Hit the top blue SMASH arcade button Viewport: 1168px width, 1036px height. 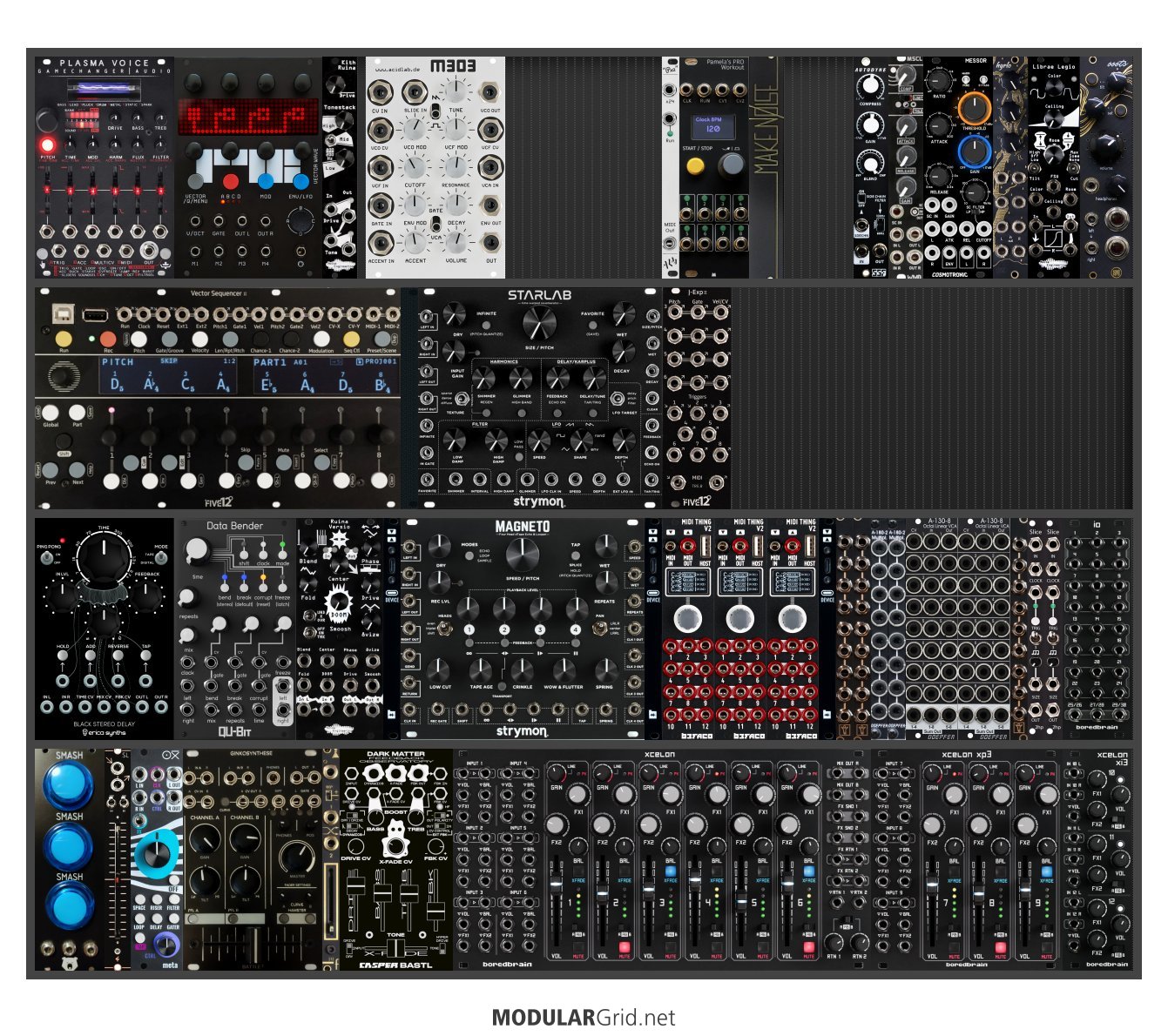click(69, 784)
